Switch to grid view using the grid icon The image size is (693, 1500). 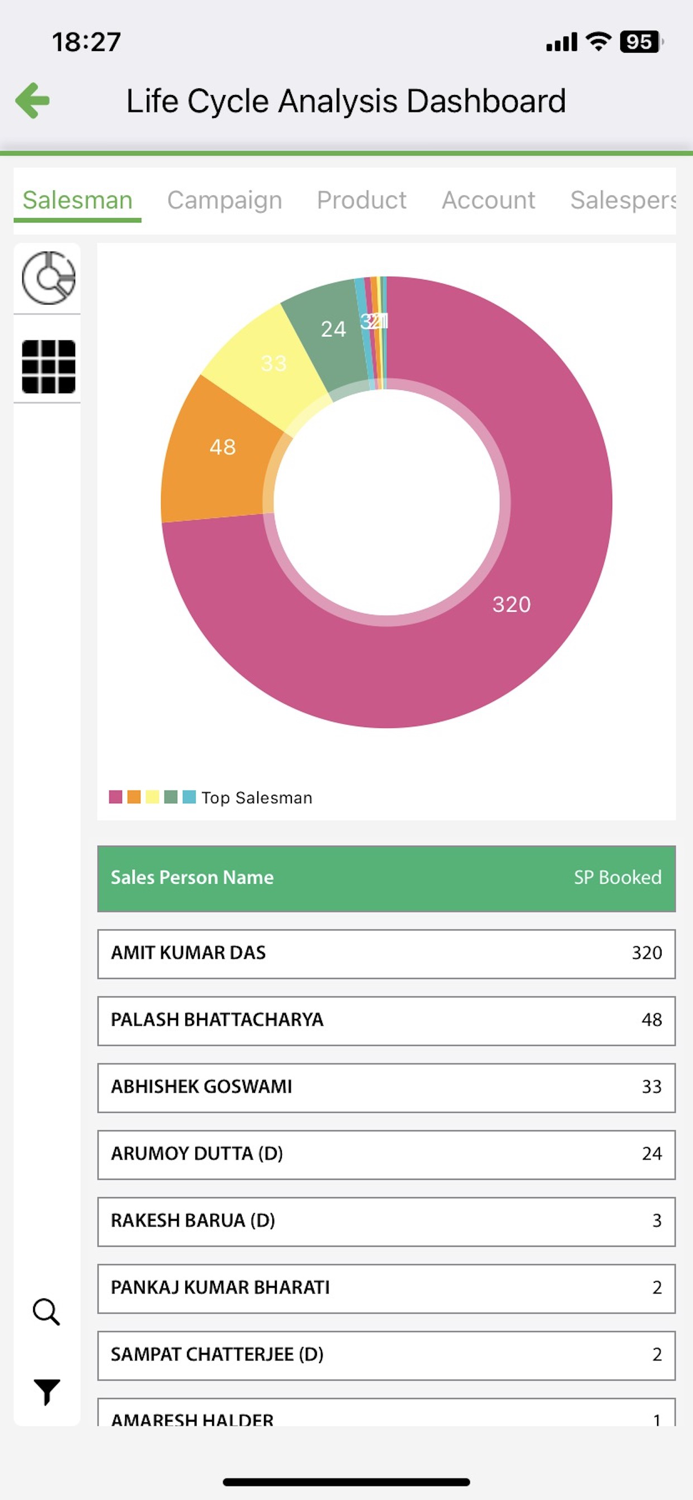[x=47, y=367]
